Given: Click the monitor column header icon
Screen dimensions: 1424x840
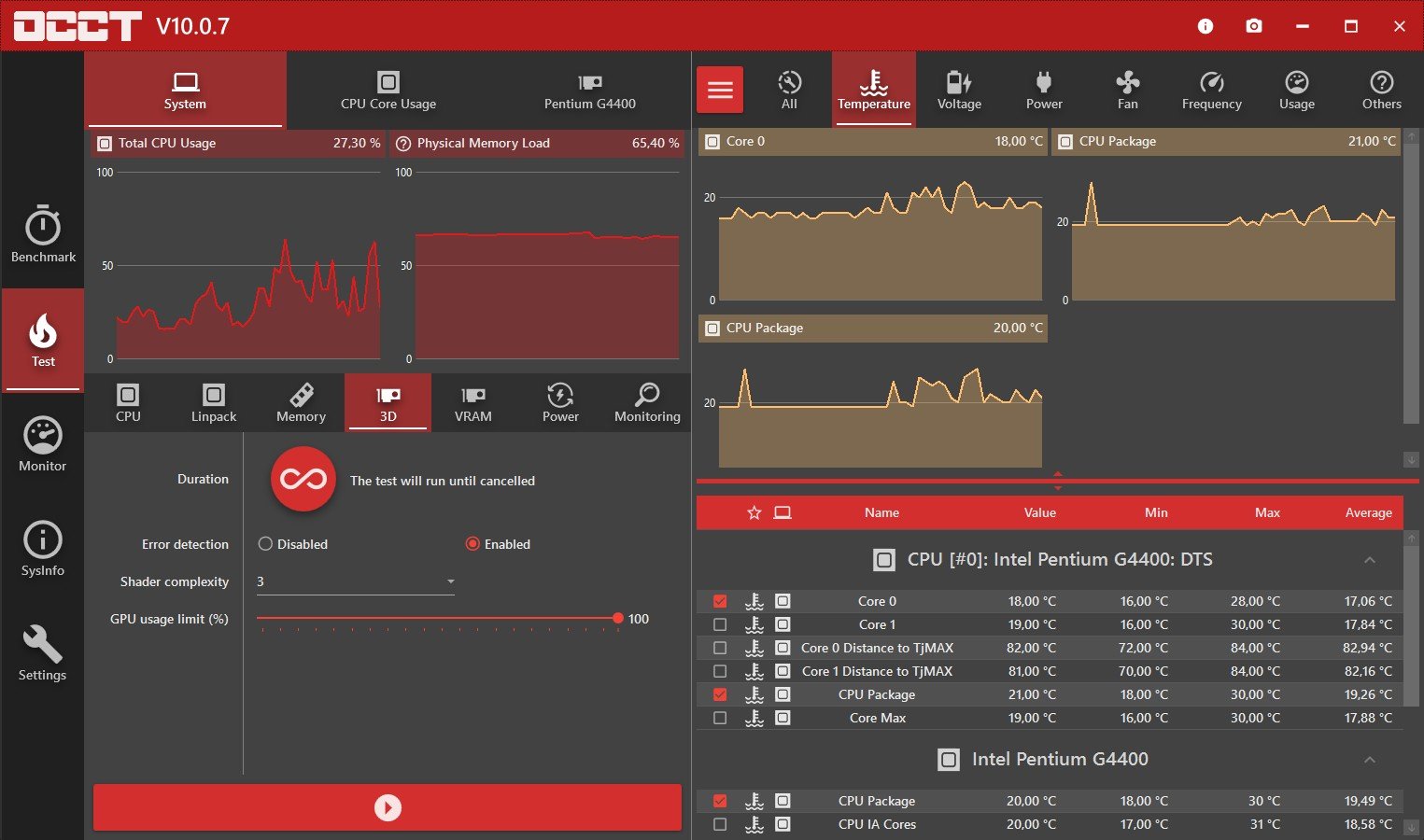Looking at the screenshot, I should click(x=782, y=512).
